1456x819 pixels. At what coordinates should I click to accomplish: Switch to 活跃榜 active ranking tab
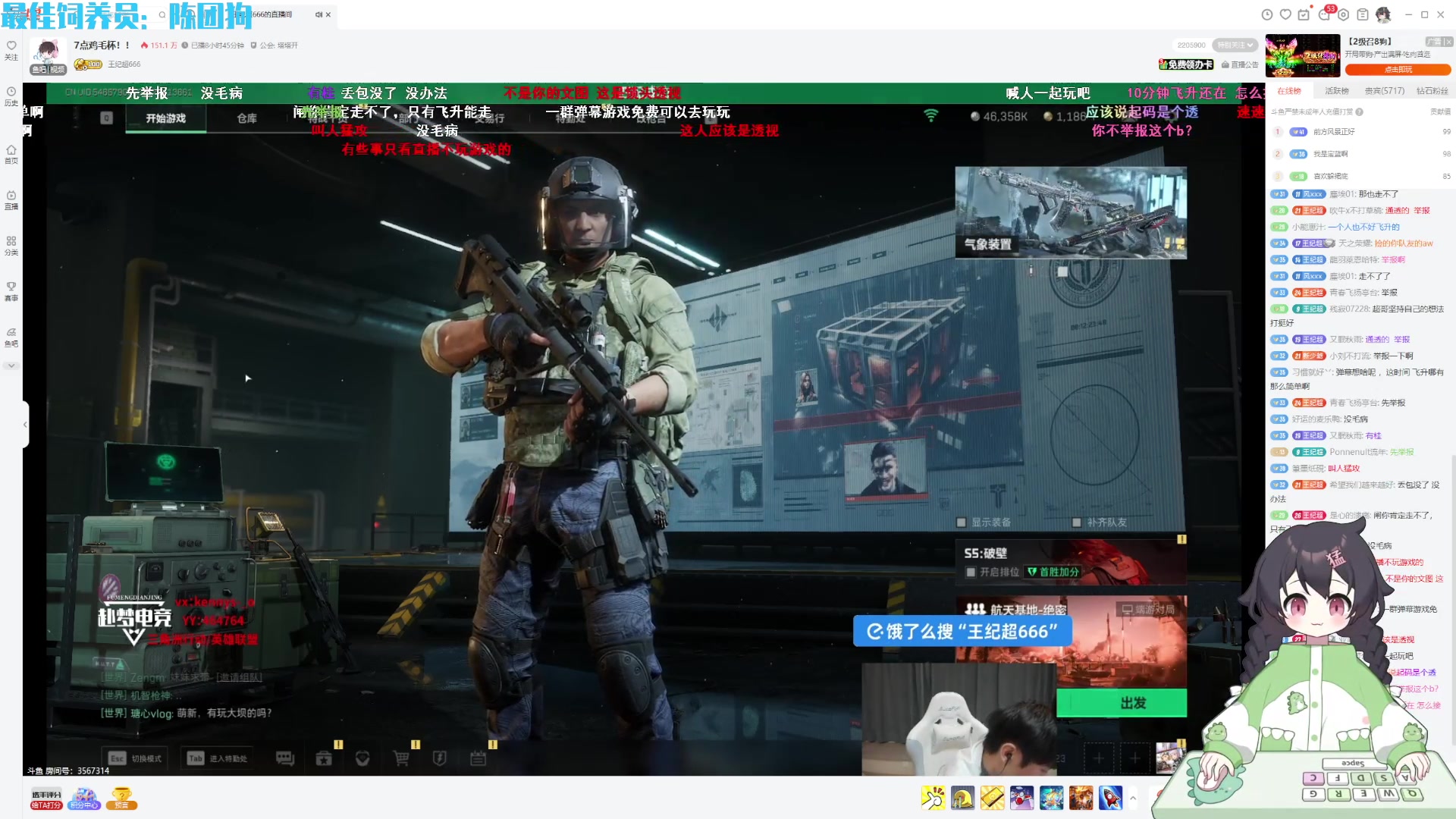[x=1337, y=91]
